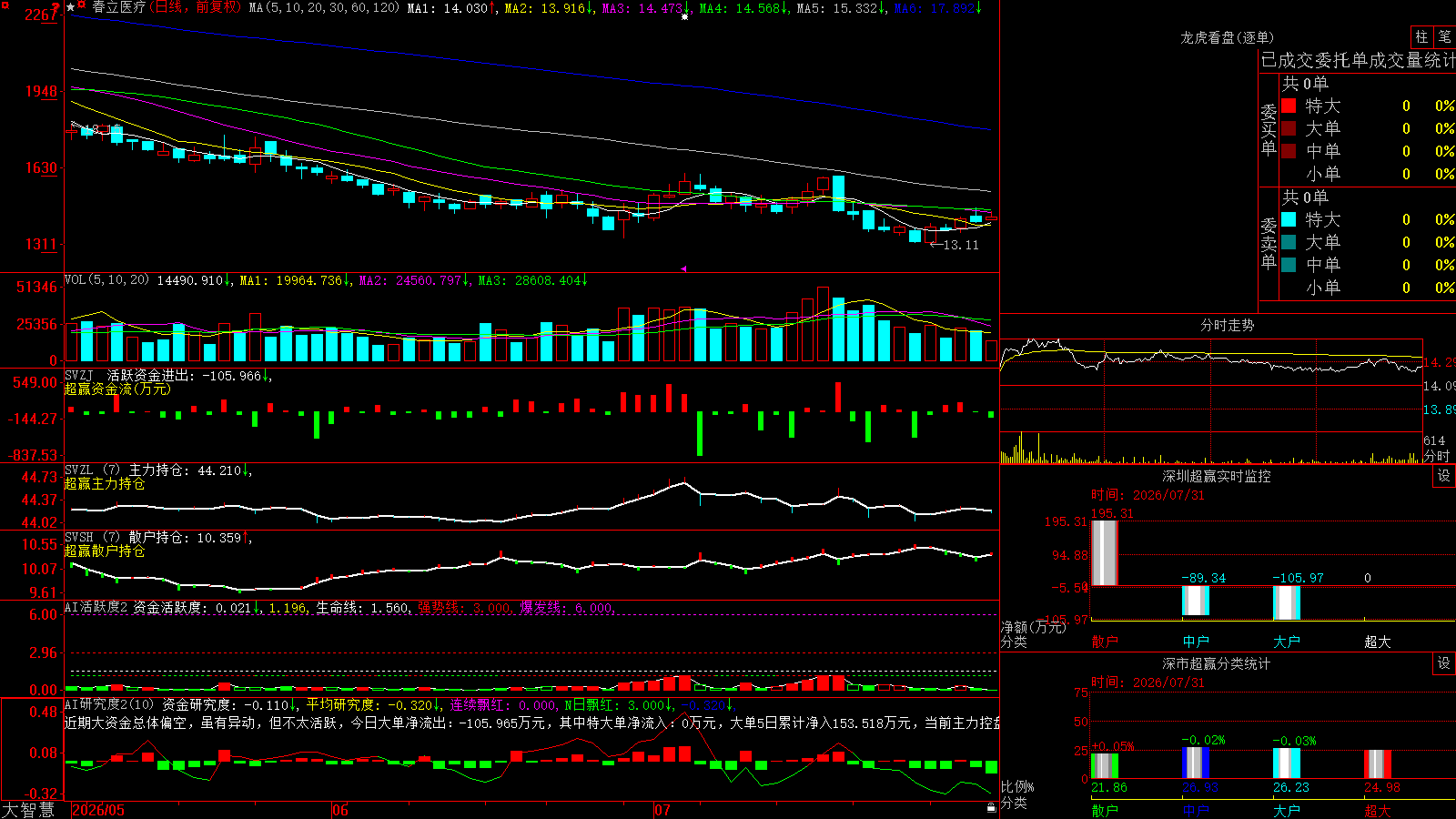Open 设 settings for 深市超赢分类统计

(x=1444, y=663)
